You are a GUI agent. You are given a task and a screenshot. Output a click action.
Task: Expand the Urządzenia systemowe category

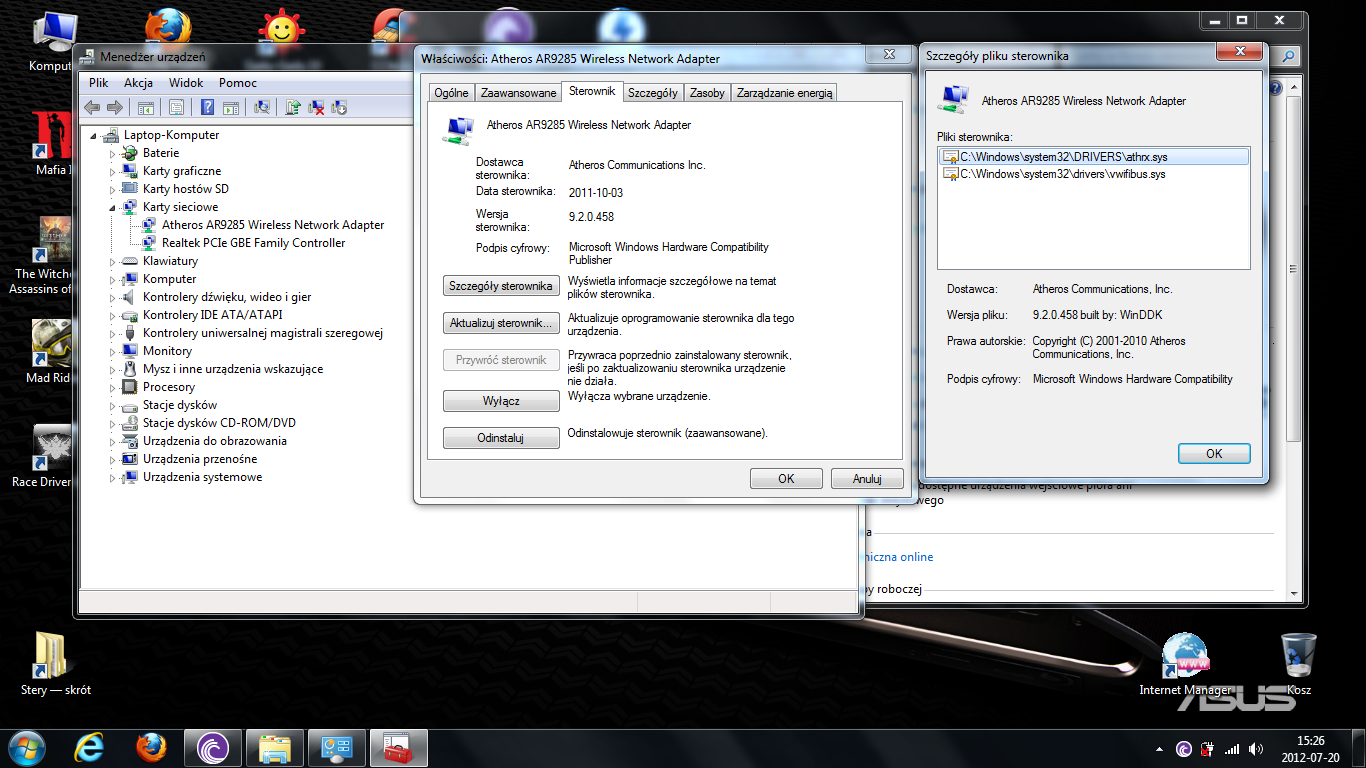[113, 478]
